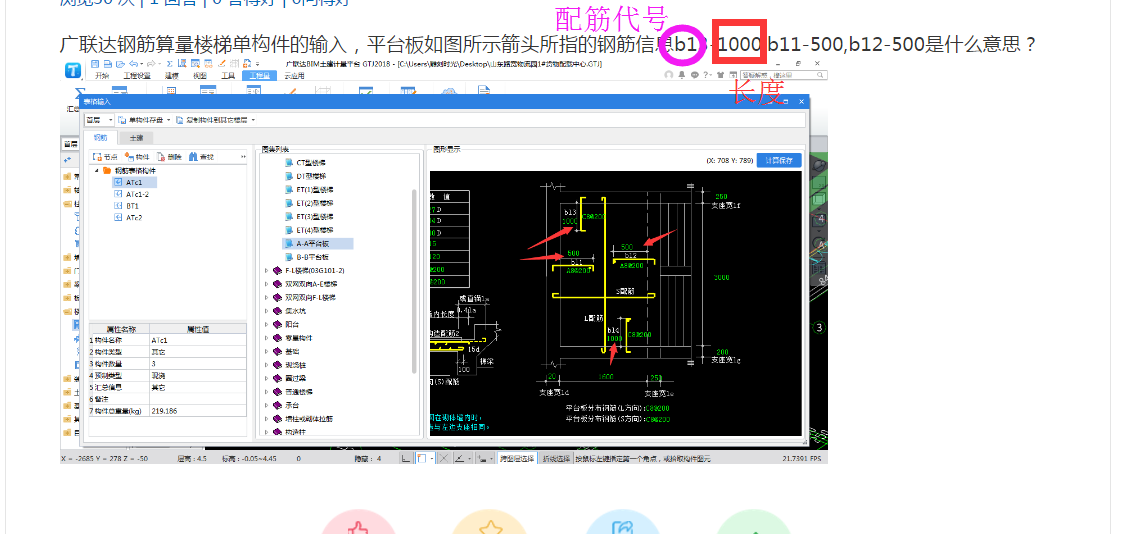Open the 单构件存盘 dropdown arrow

(x=169, y=120)
